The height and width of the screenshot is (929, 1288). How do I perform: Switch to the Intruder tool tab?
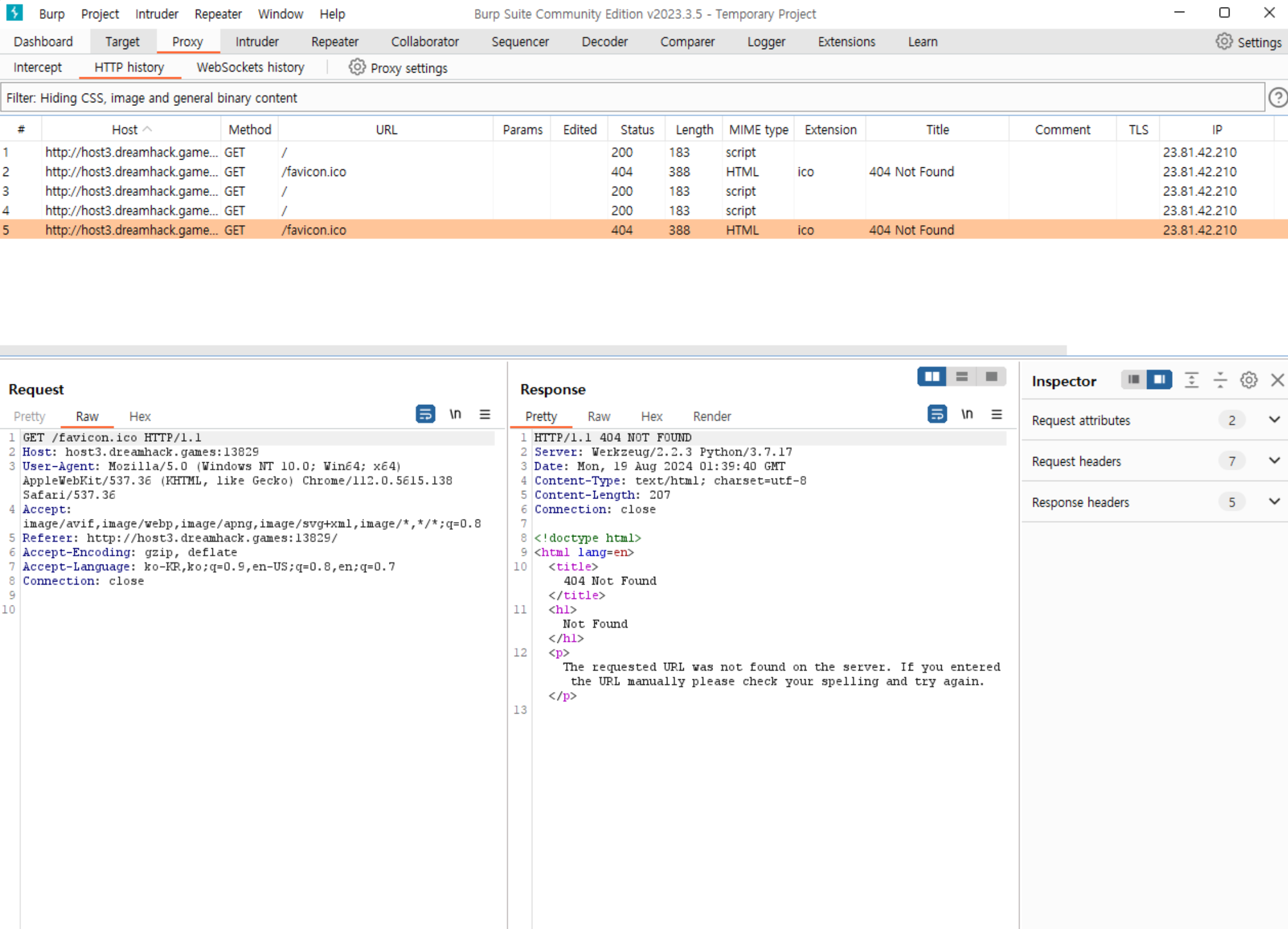(257, 42)
